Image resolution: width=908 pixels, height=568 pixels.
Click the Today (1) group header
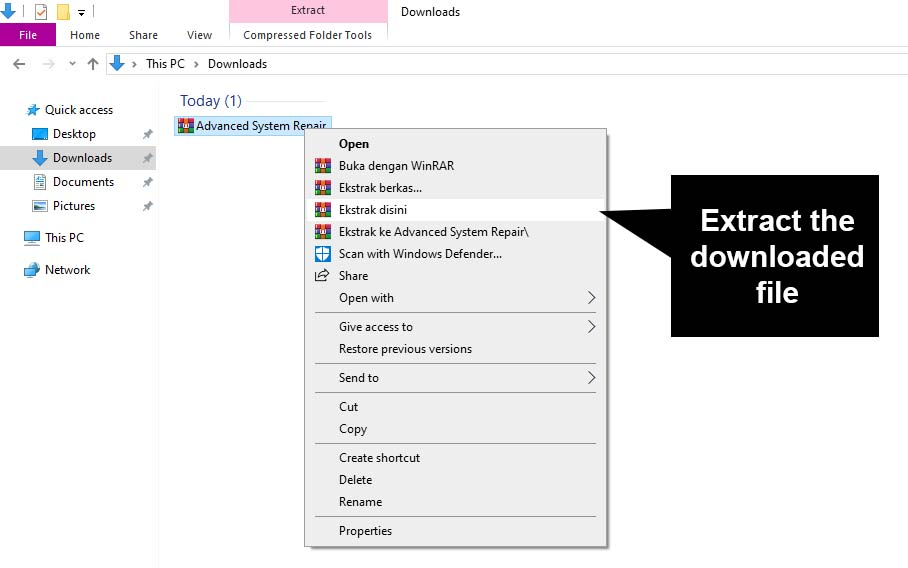pos(211,101)
